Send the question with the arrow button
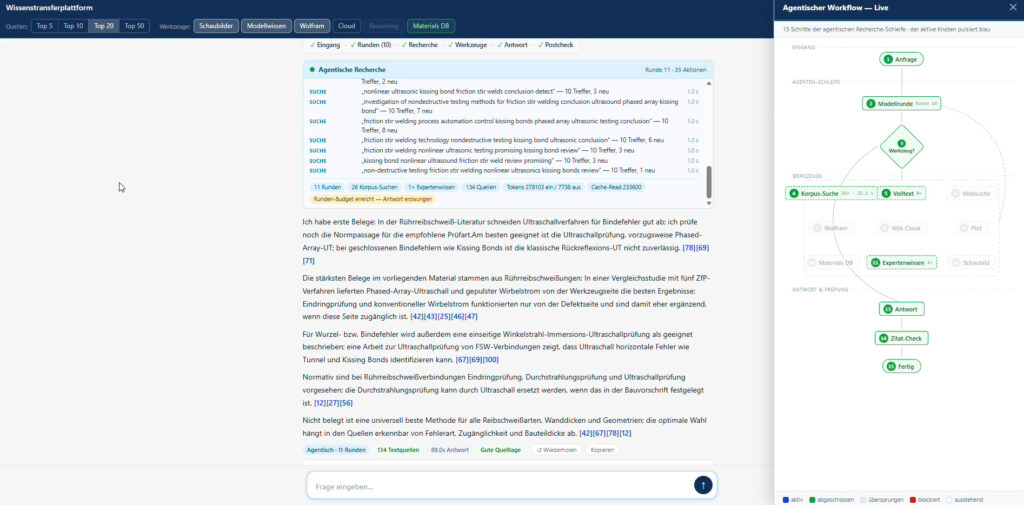The image size is (1024, 505). (x=703, y=485)
